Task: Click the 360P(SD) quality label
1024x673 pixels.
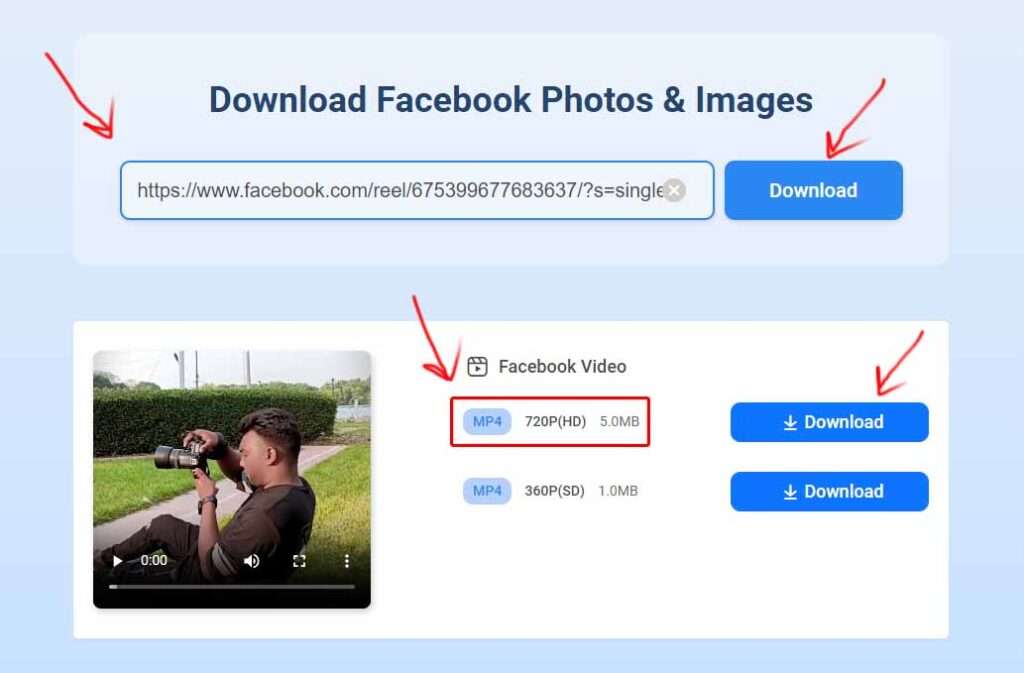Action: [x=554, y=491]
